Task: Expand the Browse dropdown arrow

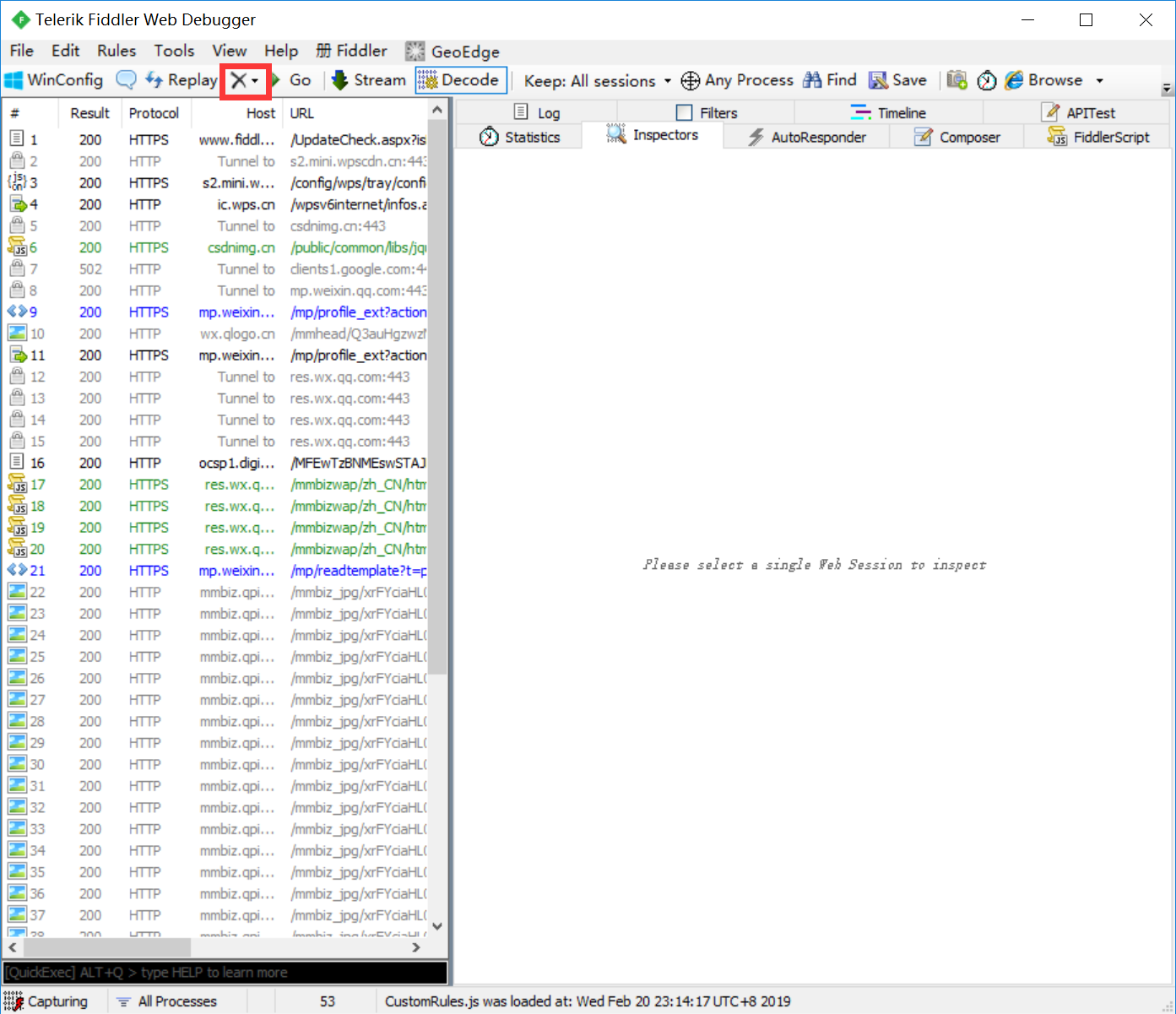Action: (x=1099, y=81)
